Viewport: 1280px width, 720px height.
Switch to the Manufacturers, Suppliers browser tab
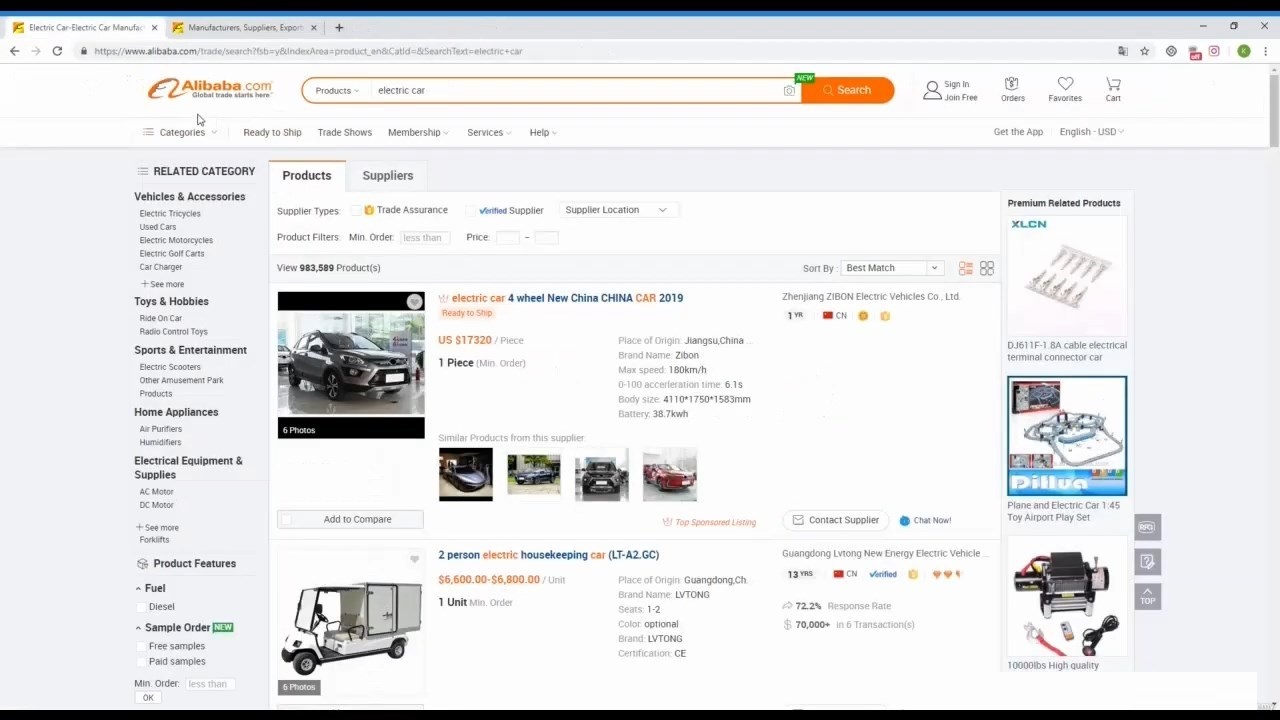click(x=245, y=27)
